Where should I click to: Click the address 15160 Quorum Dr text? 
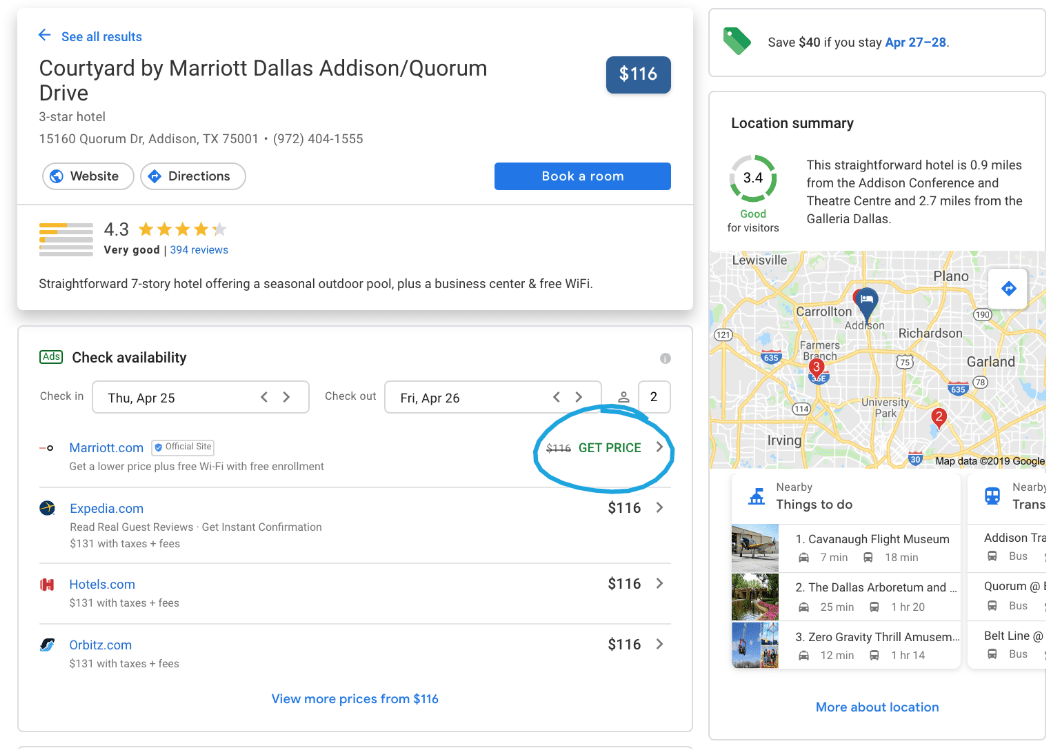(x=148, y=139)
